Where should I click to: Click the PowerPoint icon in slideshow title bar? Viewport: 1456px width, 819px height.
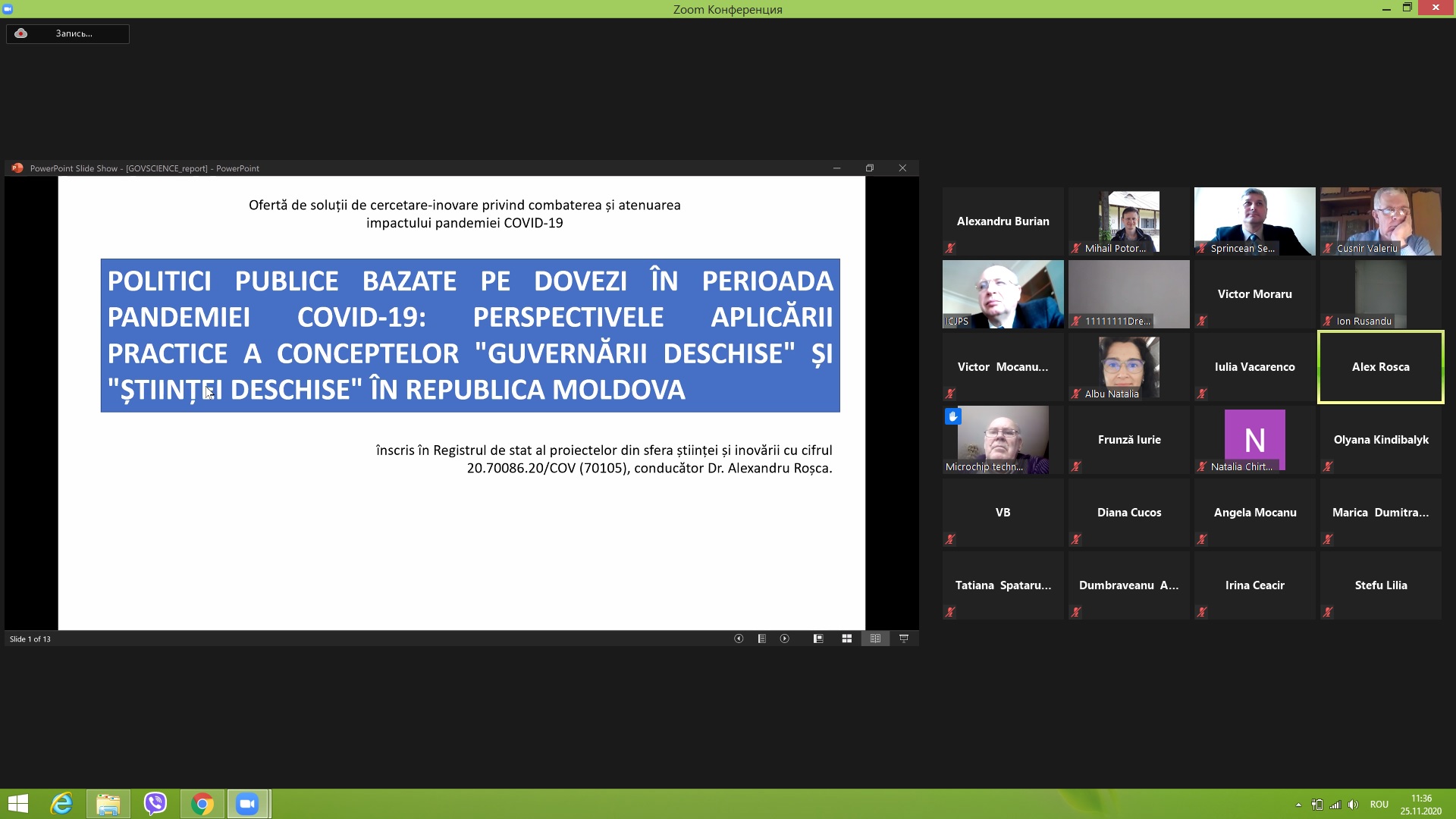click(x=17, y=168)
